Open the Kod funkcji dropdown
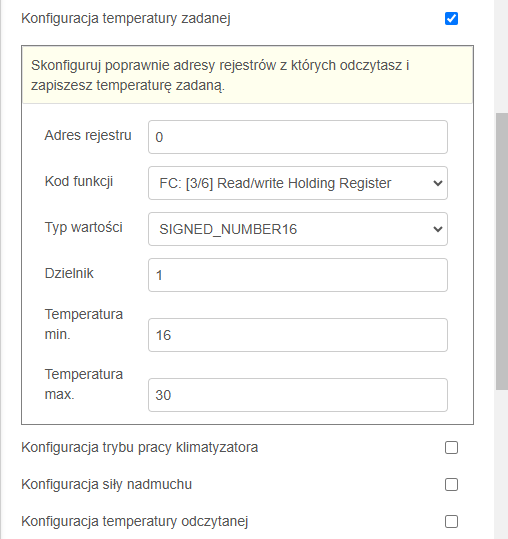The height and width of the screenshot is (539, 508). [x=298, y=183]
